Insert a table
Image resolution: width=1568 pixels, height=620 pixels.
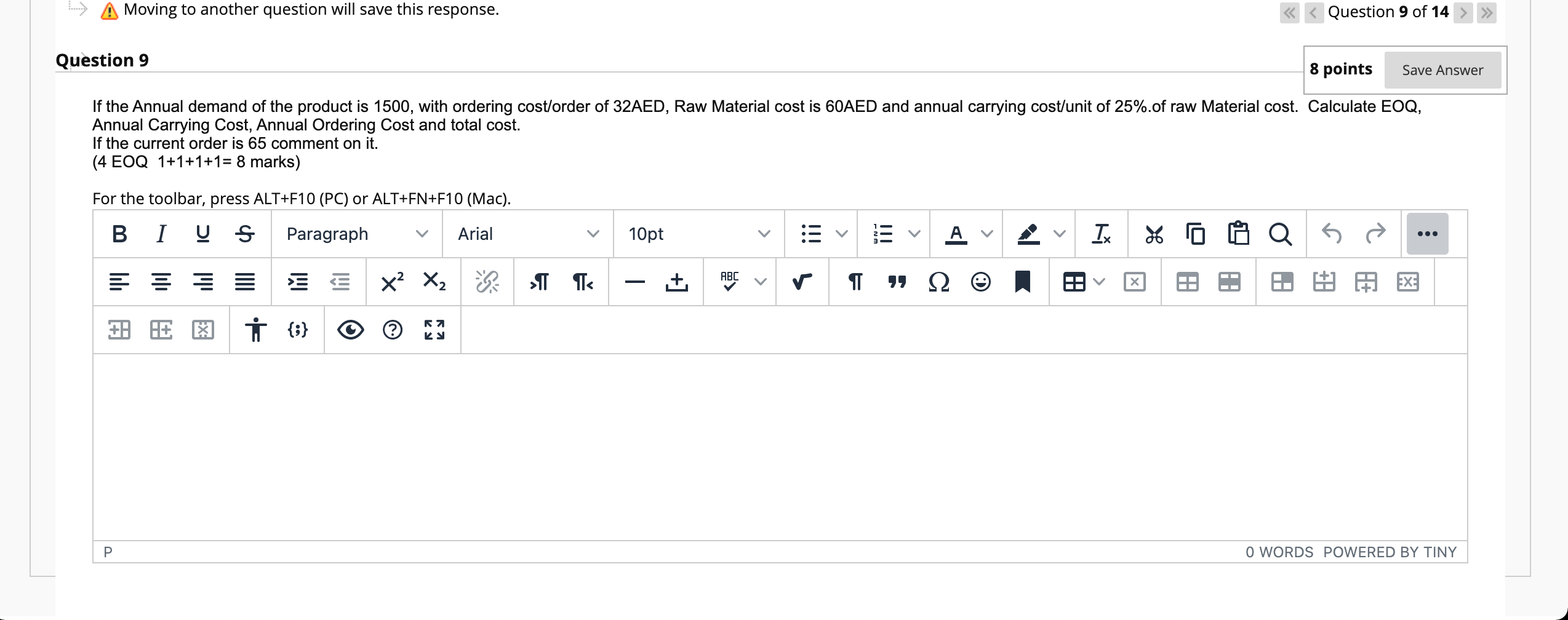tap(1074, 282)
